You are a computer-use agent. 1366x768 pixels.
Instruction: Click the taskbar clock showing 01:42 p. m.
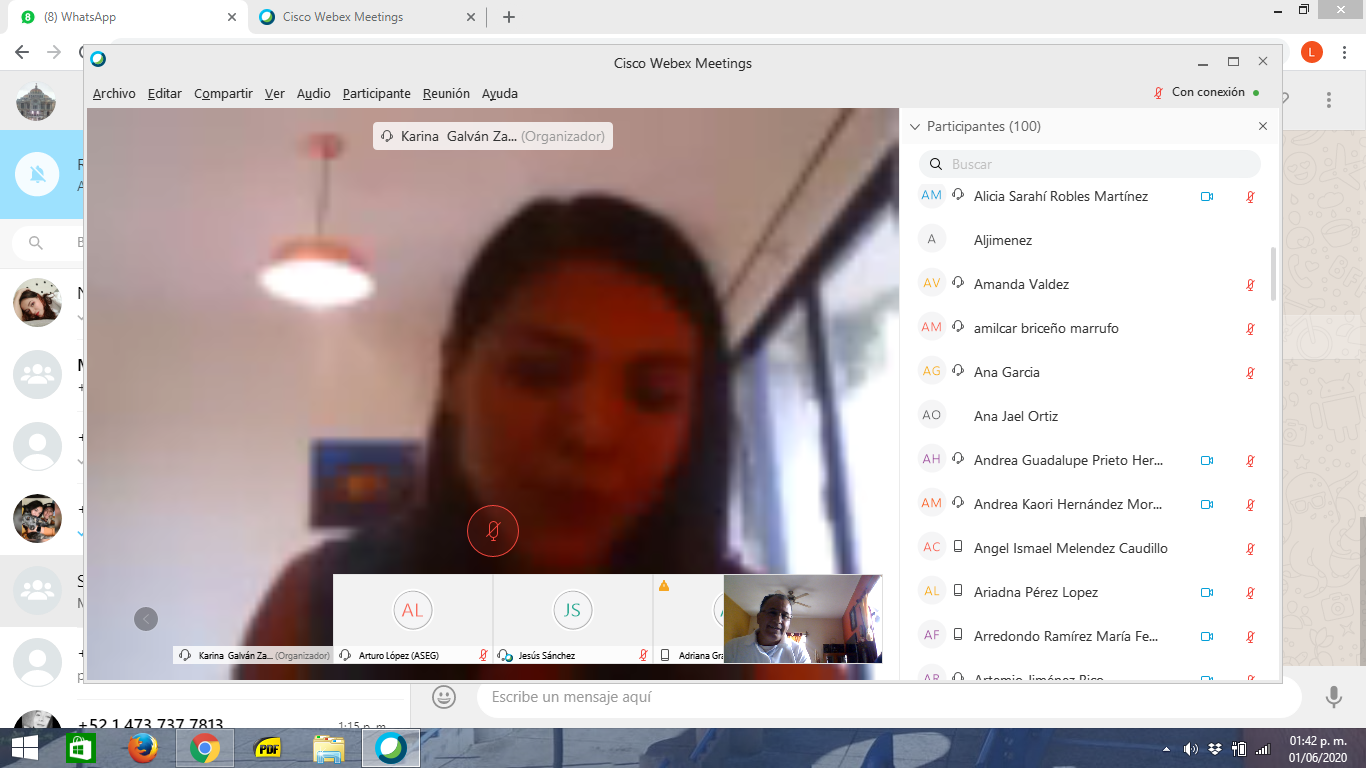point(1317,748)
